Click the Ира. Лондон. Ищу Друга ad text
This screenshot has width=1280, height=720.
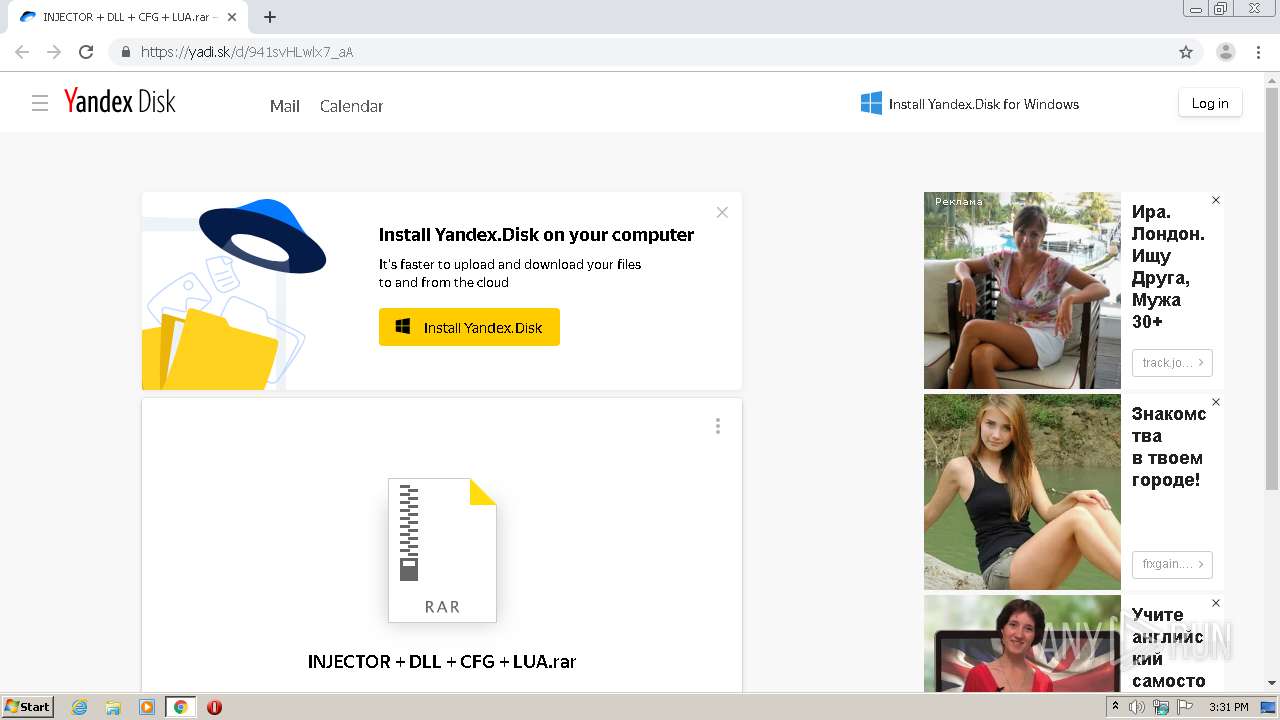pyautogui.click(x=1168, y=267)
